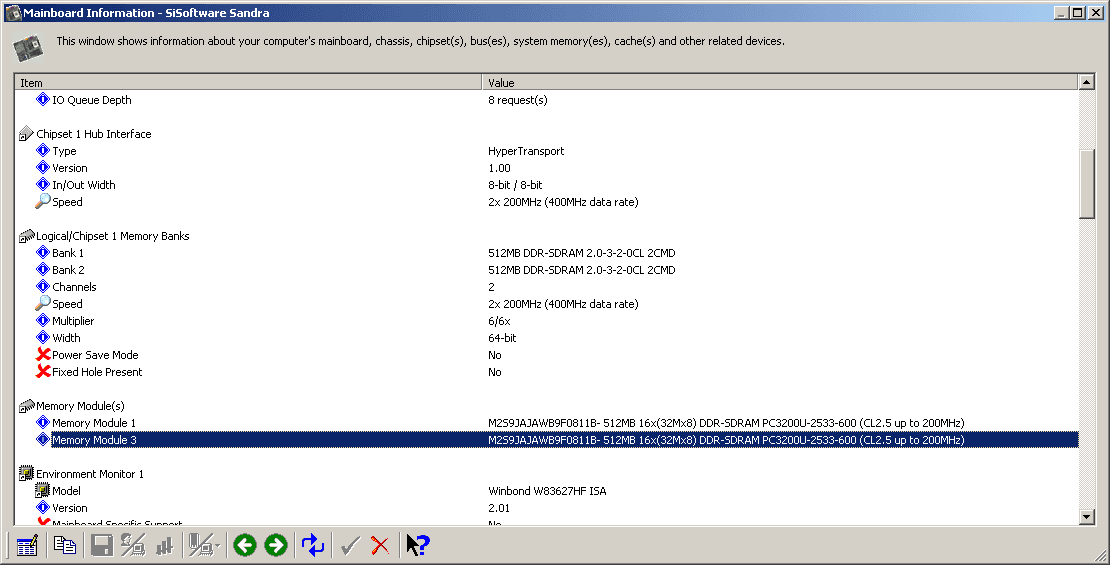Click the memory icon beside Memory Module(s)

26,406
